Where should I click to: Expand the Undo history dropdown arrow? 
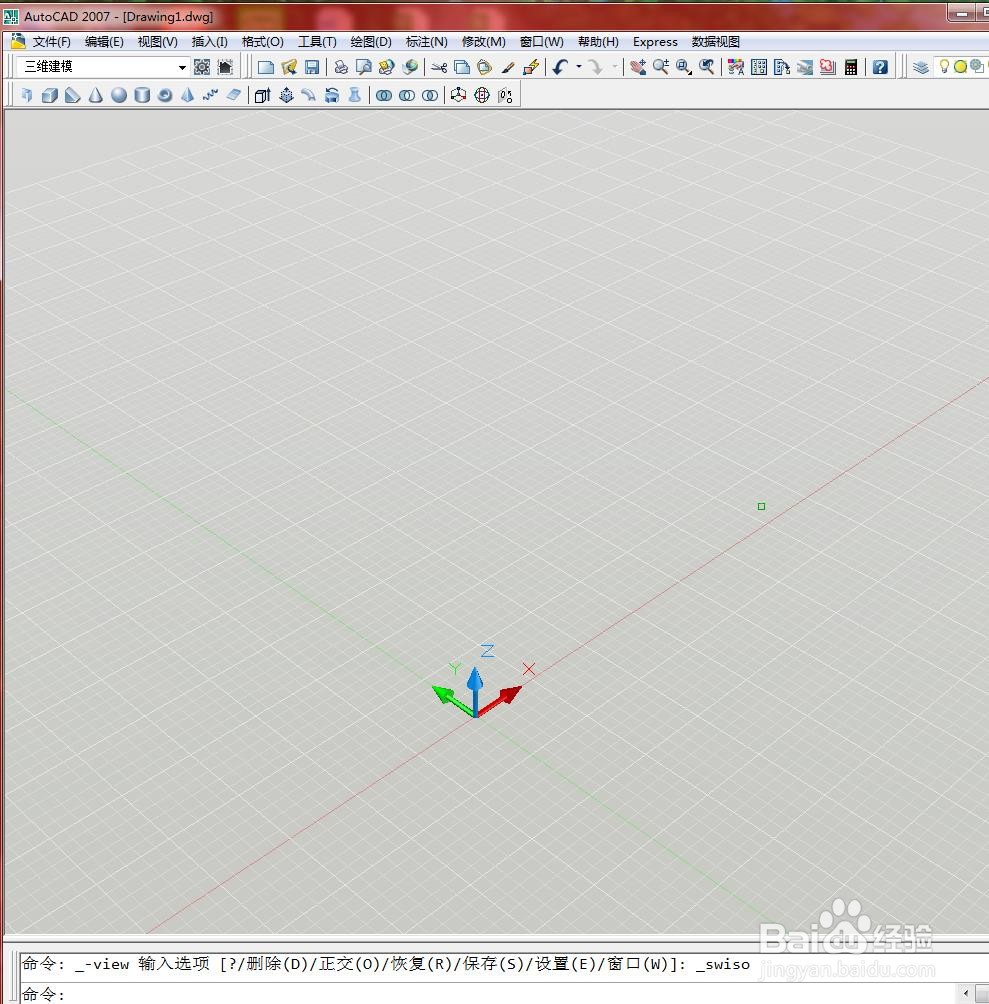click(x=579, y=67)
